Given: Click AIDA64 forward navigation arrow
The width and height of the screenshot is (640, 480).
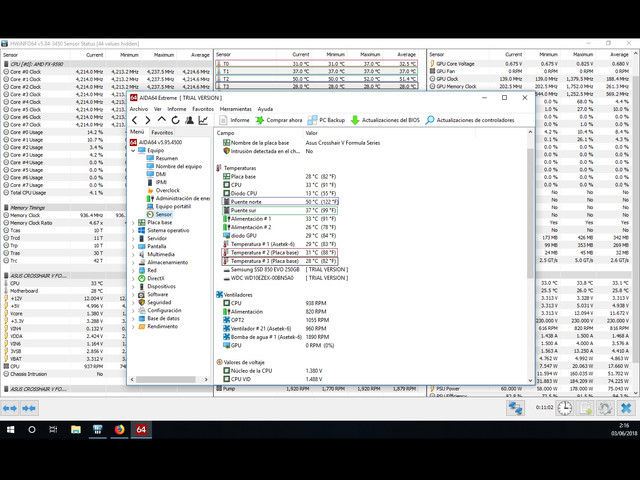Looking at the screenshot, I should pyautogui.click(x=148, y=120).
